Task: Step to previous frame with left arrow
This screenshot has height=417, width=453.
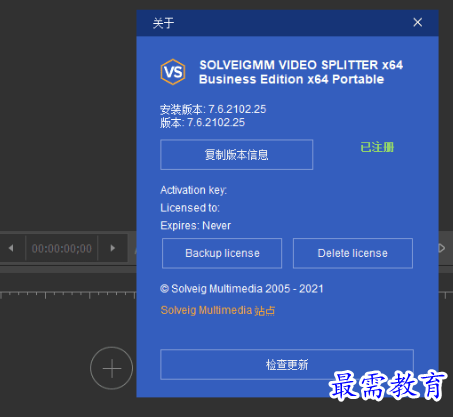Action: (x=11, y=248)
